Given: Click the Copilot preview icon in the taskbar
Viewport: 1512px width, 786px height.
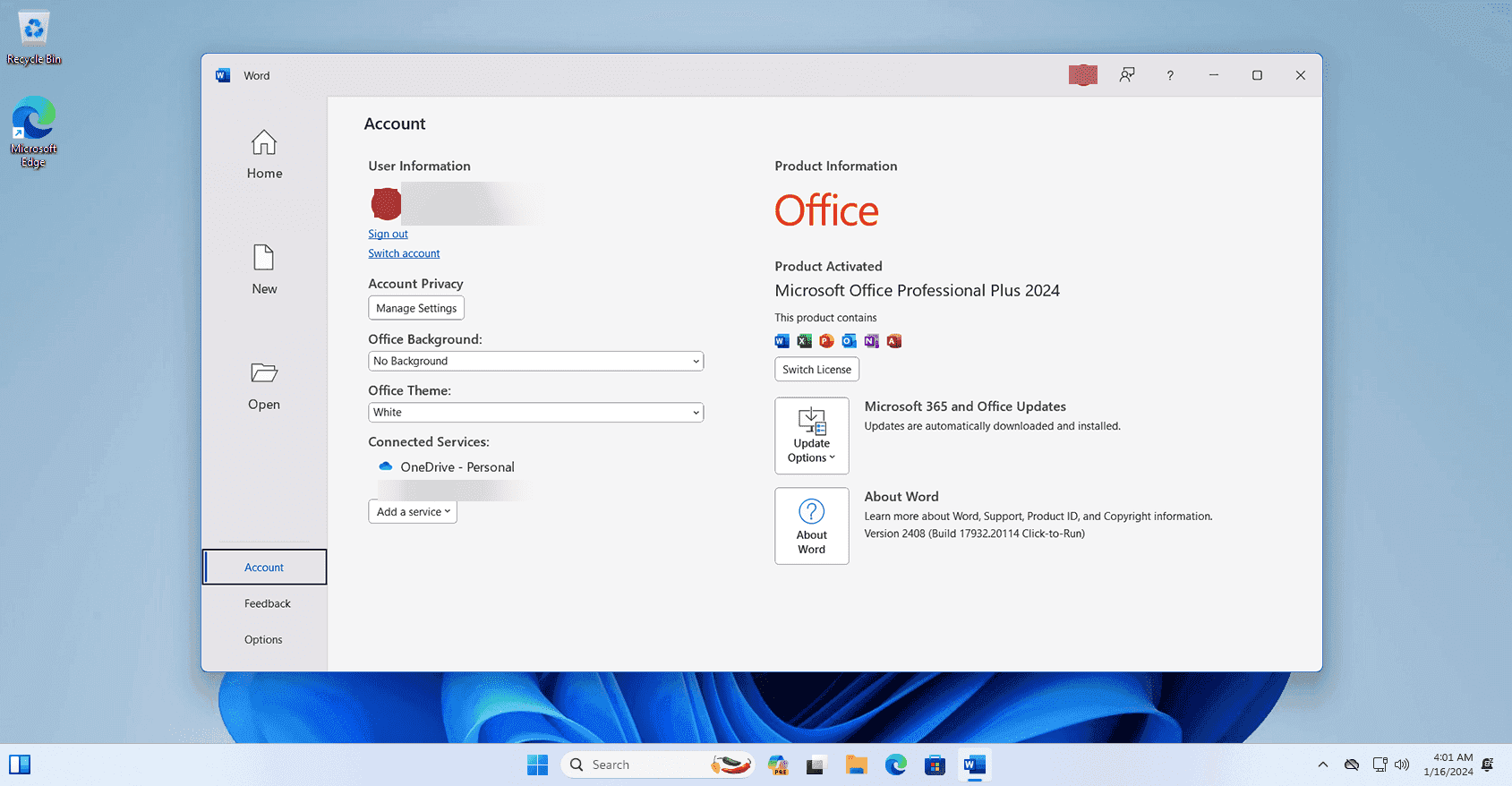Looking at the screenshot, I should [x=778, y=765].
